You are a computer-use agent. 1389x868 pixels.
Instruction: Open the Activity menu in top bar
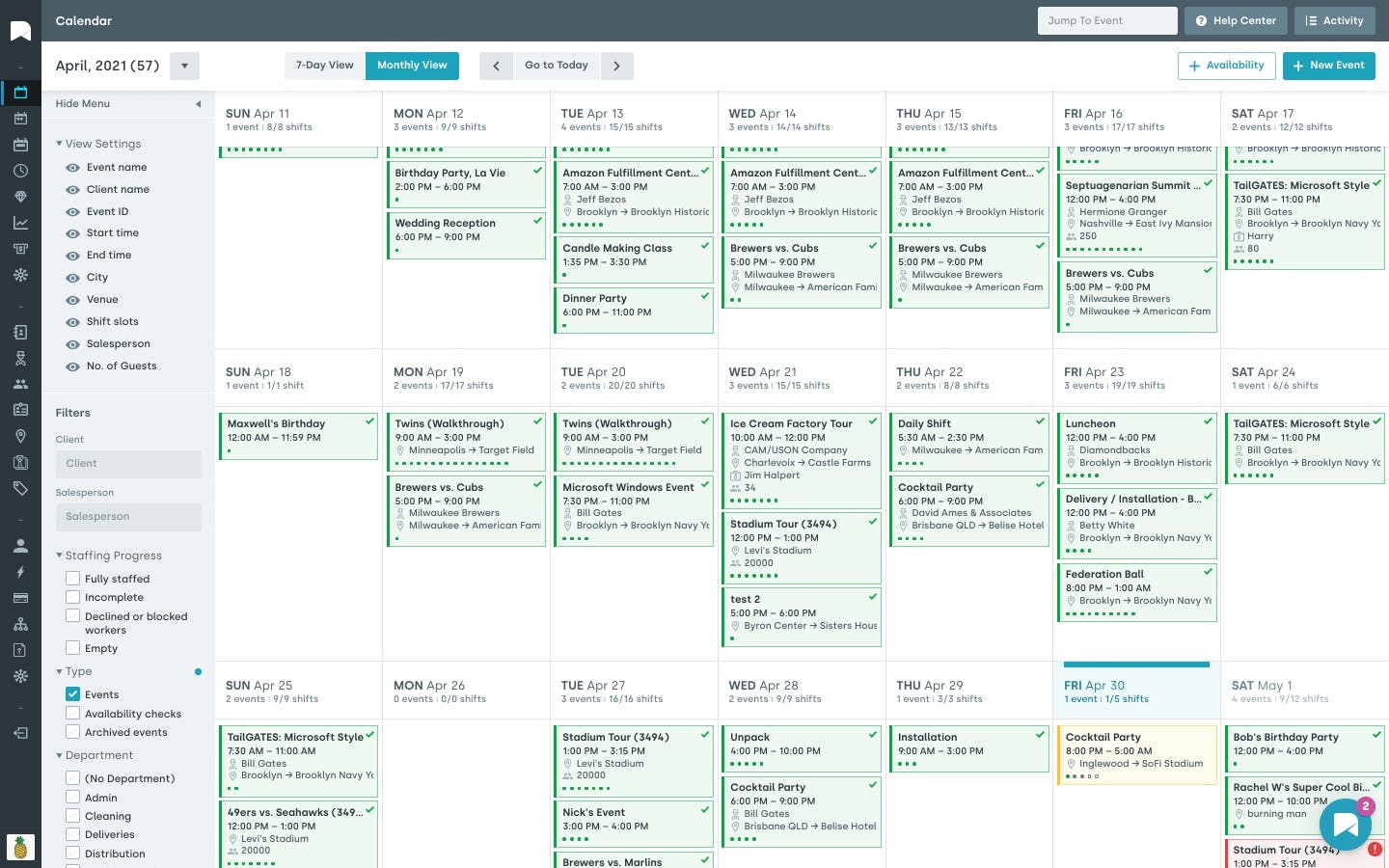point(1335,20)
